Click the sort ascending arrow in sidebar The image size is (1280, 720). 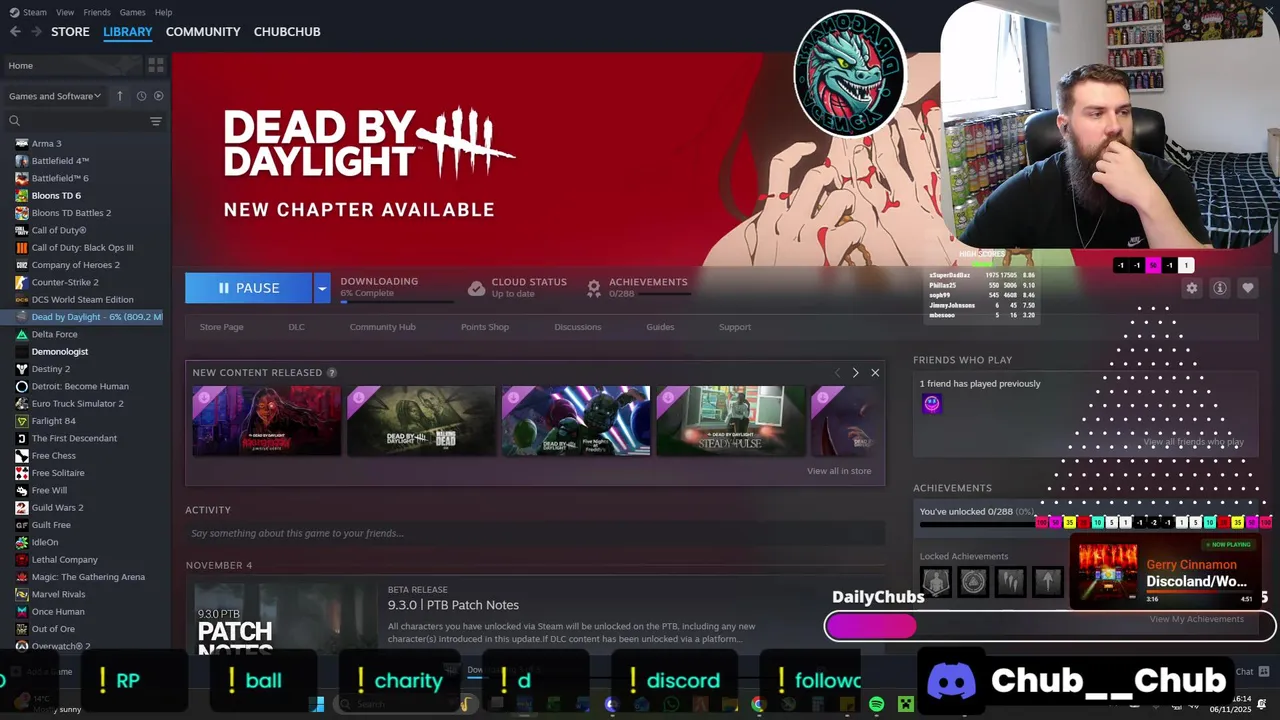[120, 96]
